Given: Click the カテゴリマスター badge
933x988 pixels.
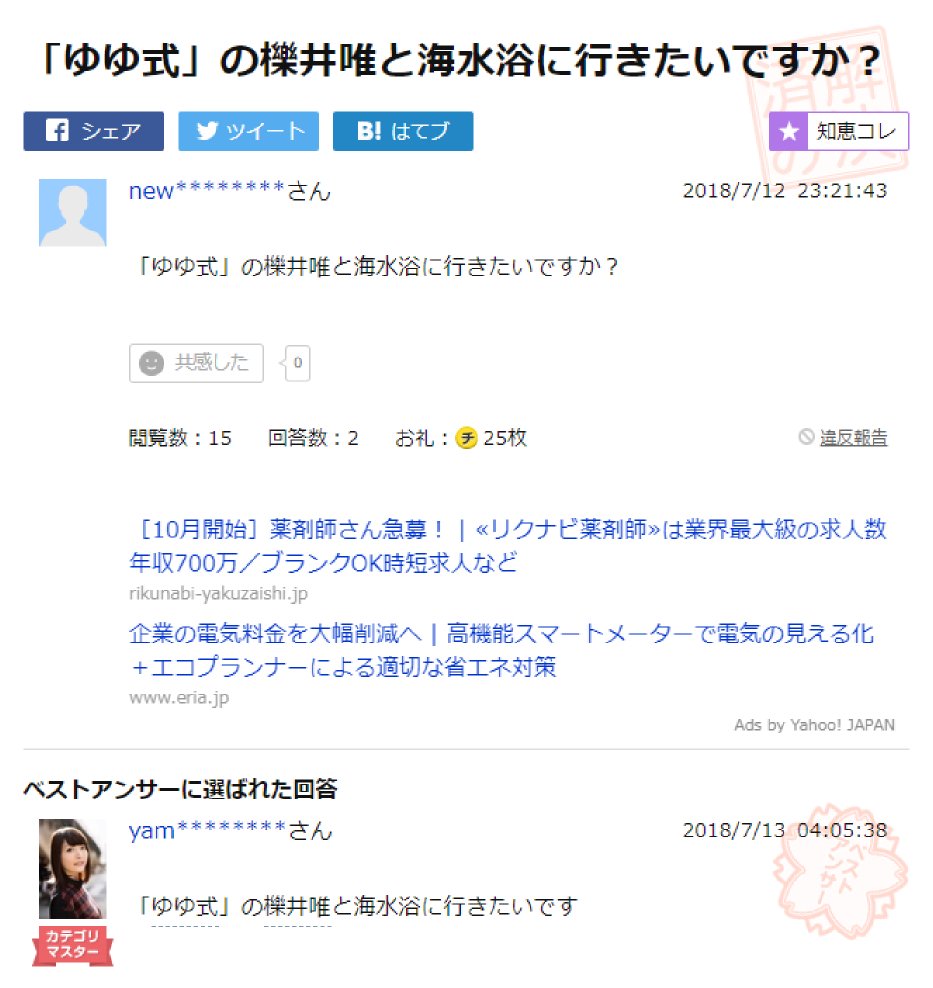Looking at the screenshot, I should [72, 945].
